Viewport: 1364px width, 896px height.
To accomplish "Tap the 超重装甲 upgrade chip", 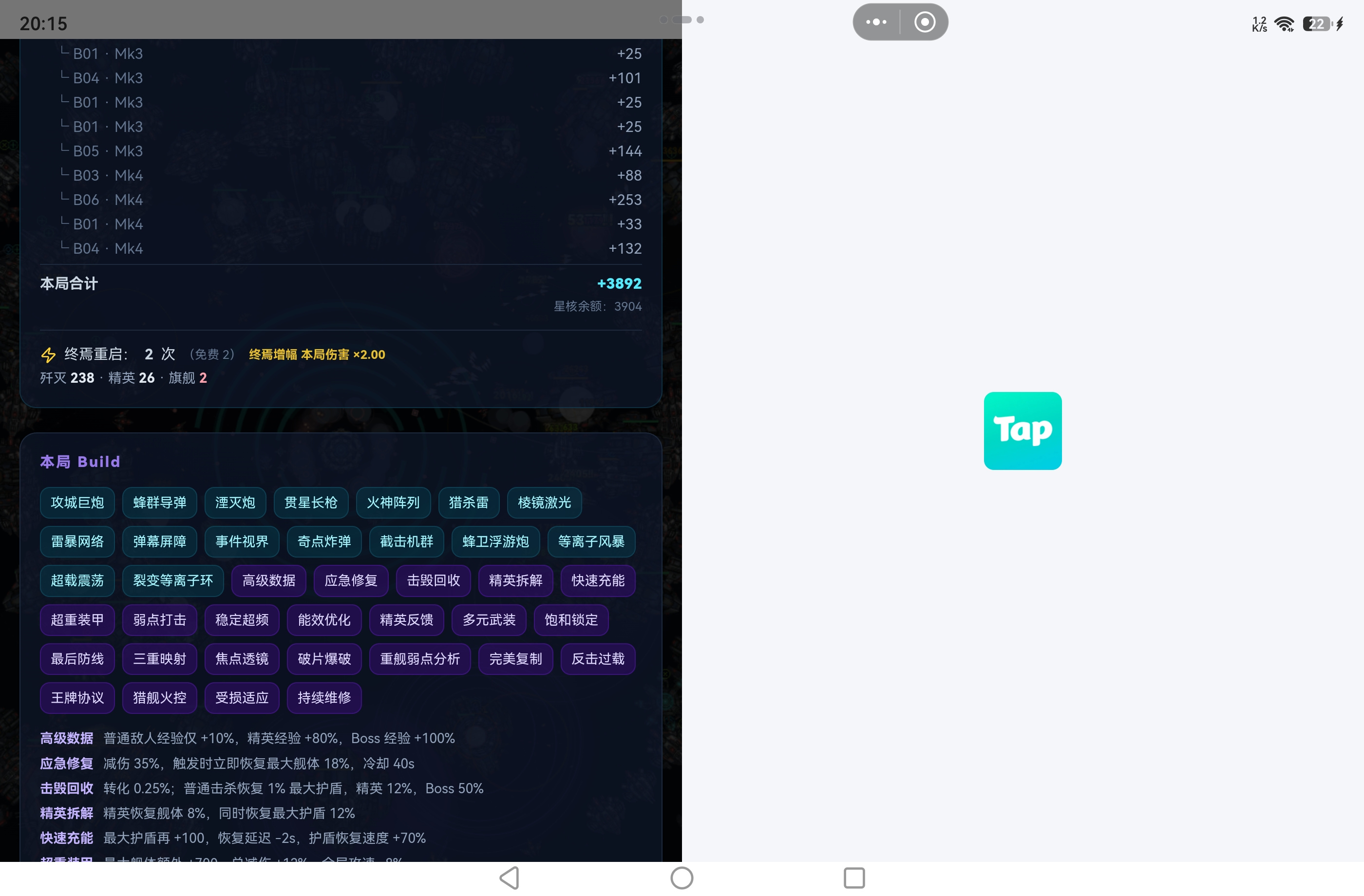I will [x=77, y=620].
